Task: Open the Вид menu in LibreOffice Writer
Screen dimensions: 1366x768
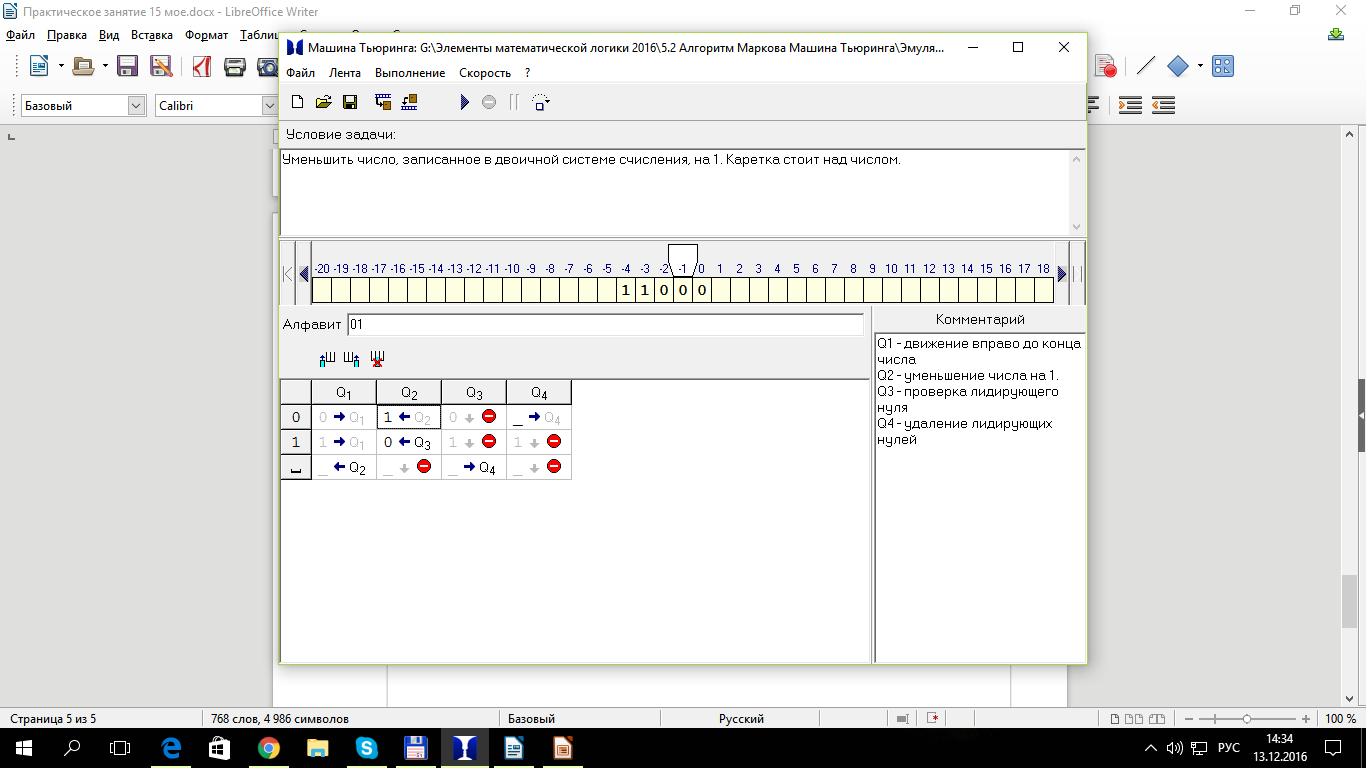Action: point(109,35)
